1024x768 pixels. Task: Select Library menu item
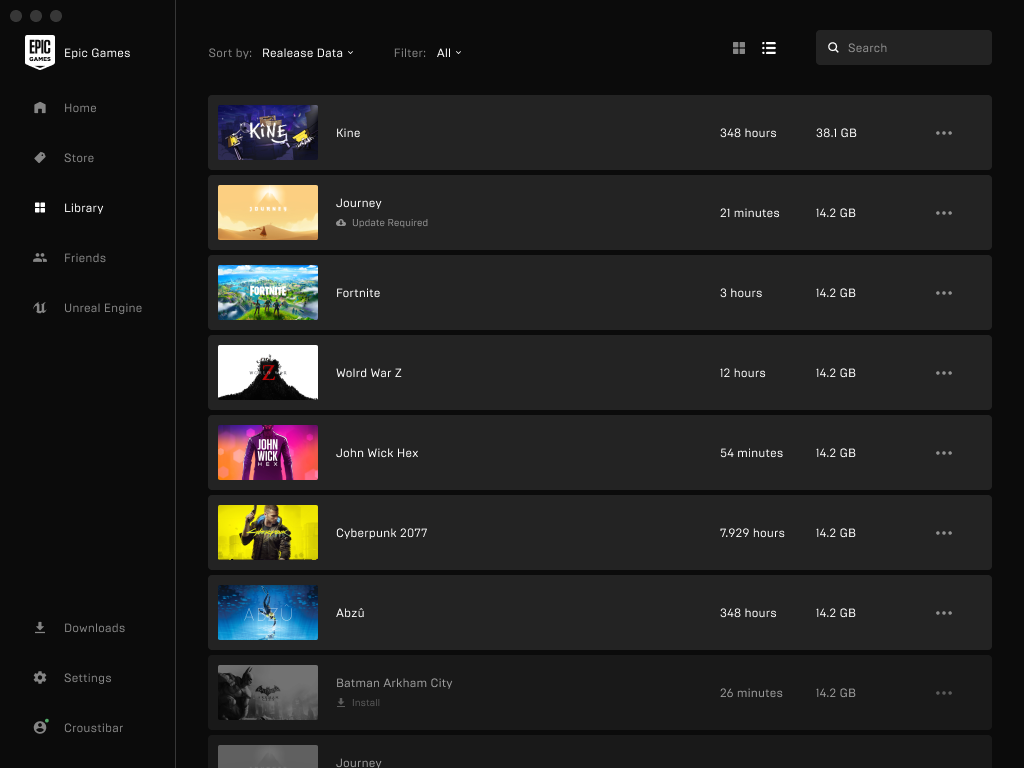coord(84,208)
